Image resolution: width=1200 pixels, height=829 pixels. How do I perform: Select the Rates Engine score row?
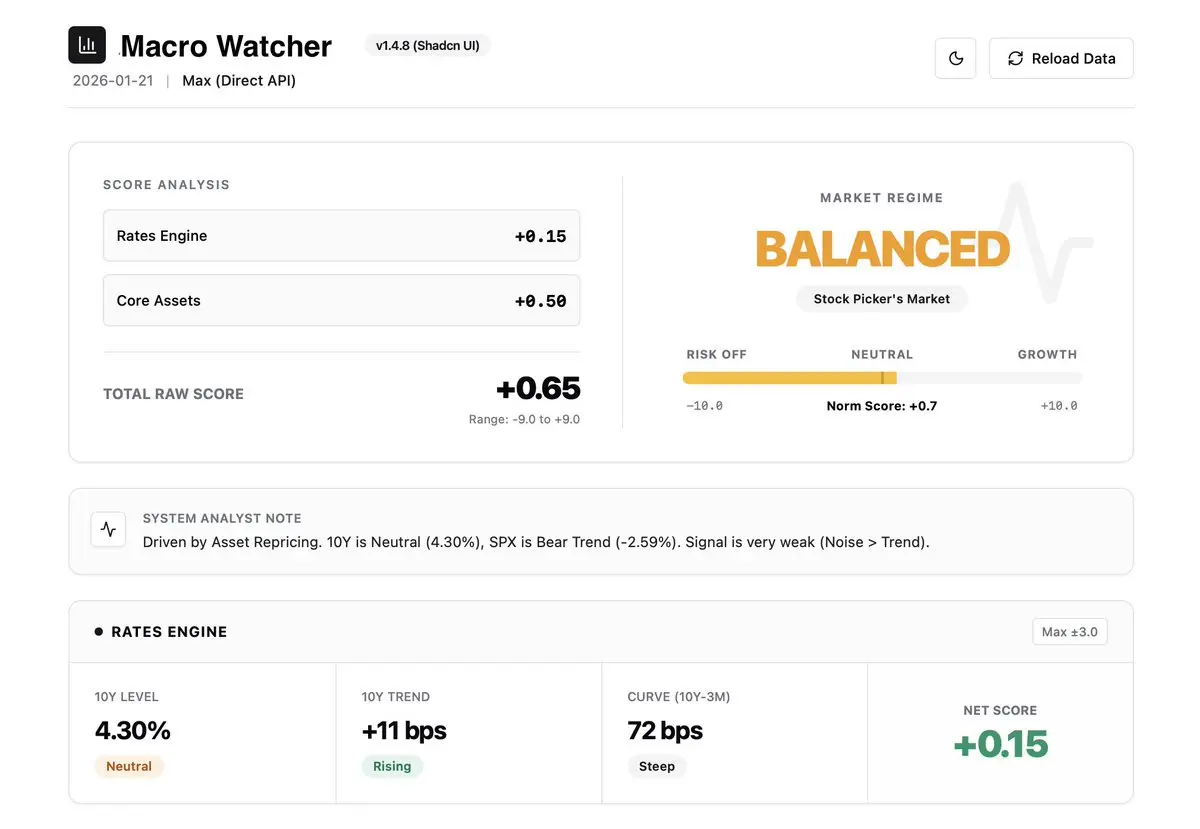341,236
